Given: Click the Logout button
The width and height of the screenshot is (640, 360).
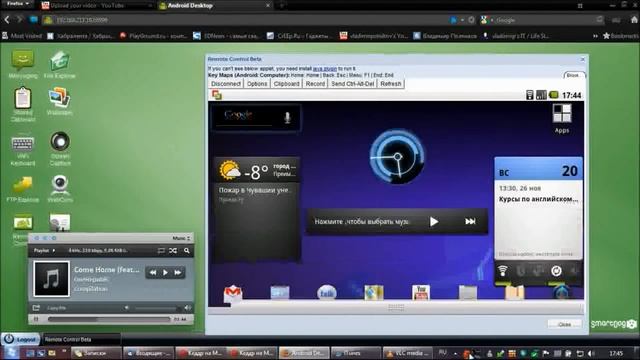Looking at the screenshot, I should (20, 339).
